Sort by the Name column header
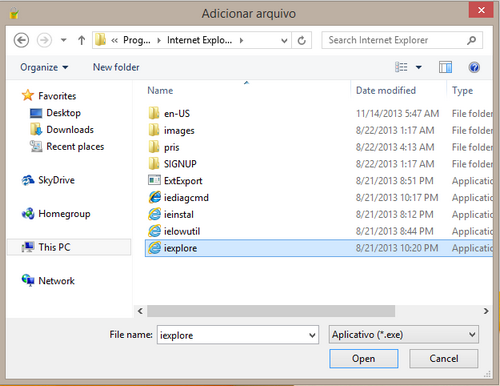This screenshot has height=386, width=500. point(160,91)
